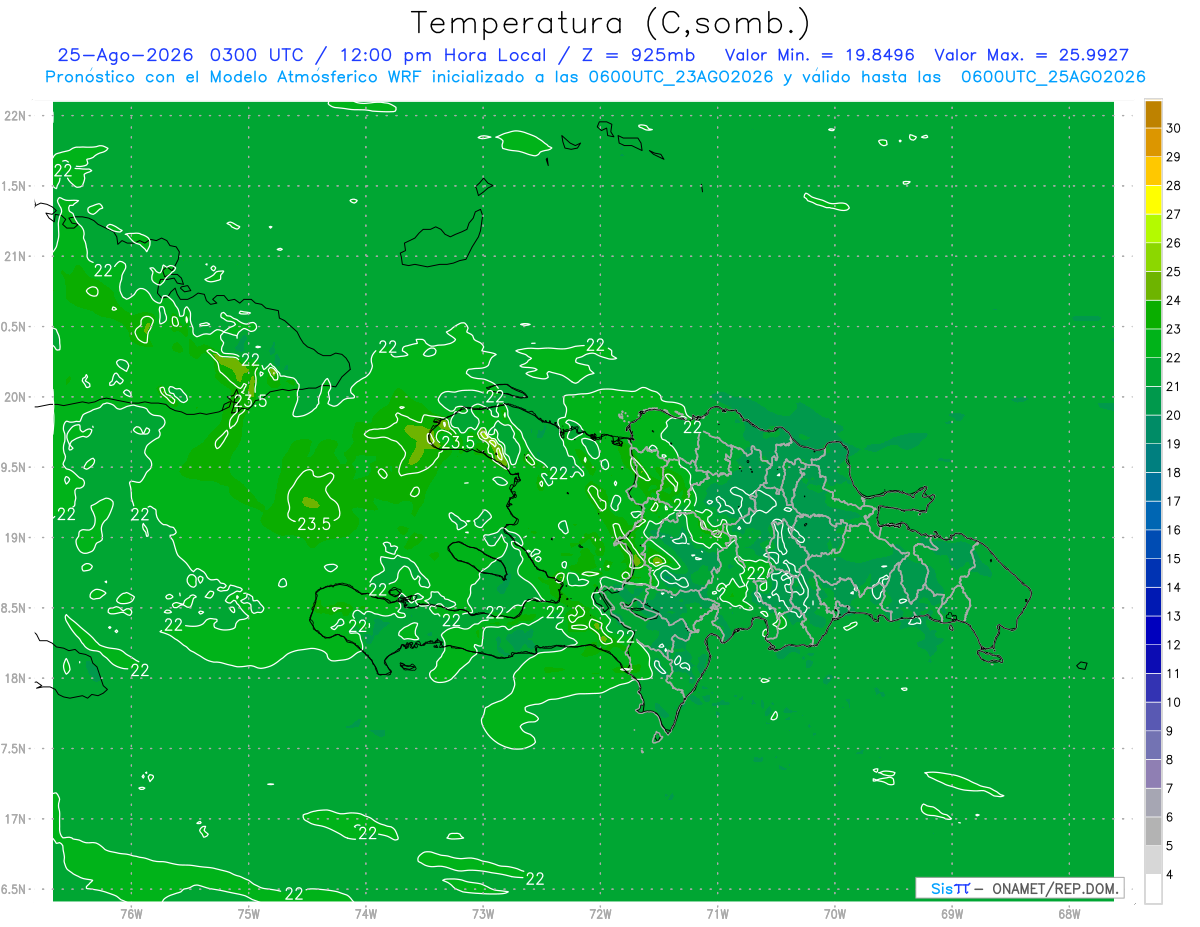Click latitude axis label '0.5N'

coord(15,327)
